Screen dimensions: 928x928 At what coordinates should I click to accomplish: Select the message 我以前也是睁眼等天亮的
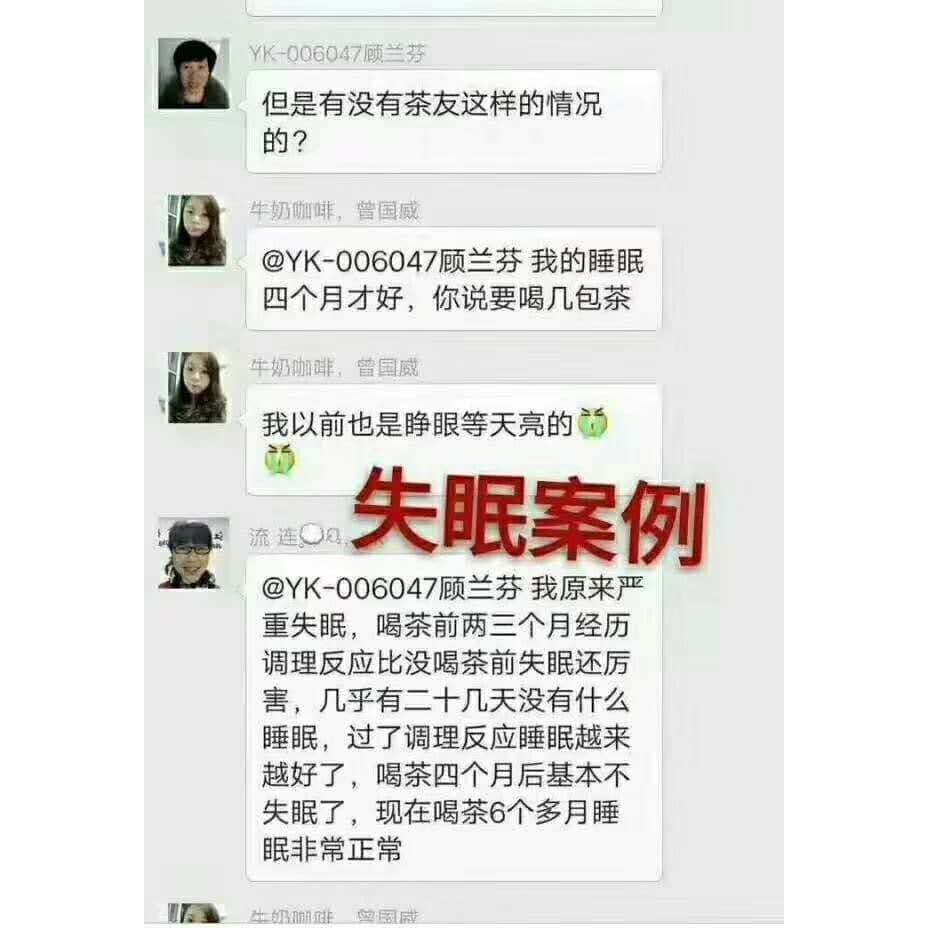click(x=453, y=440)
